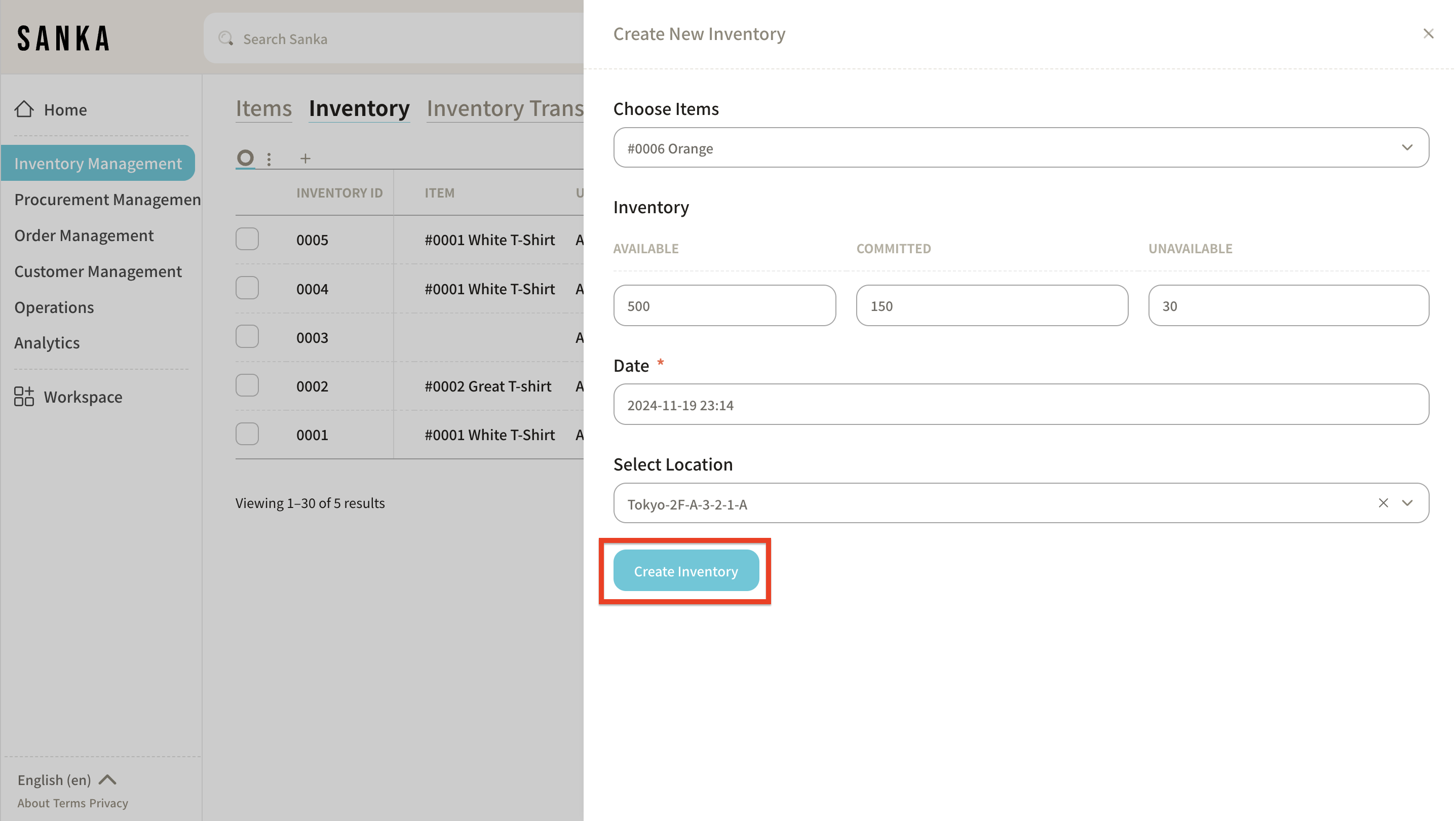Open the Privacy link in footer
The height and width of the screenshot is (821, 1456).
108,803
